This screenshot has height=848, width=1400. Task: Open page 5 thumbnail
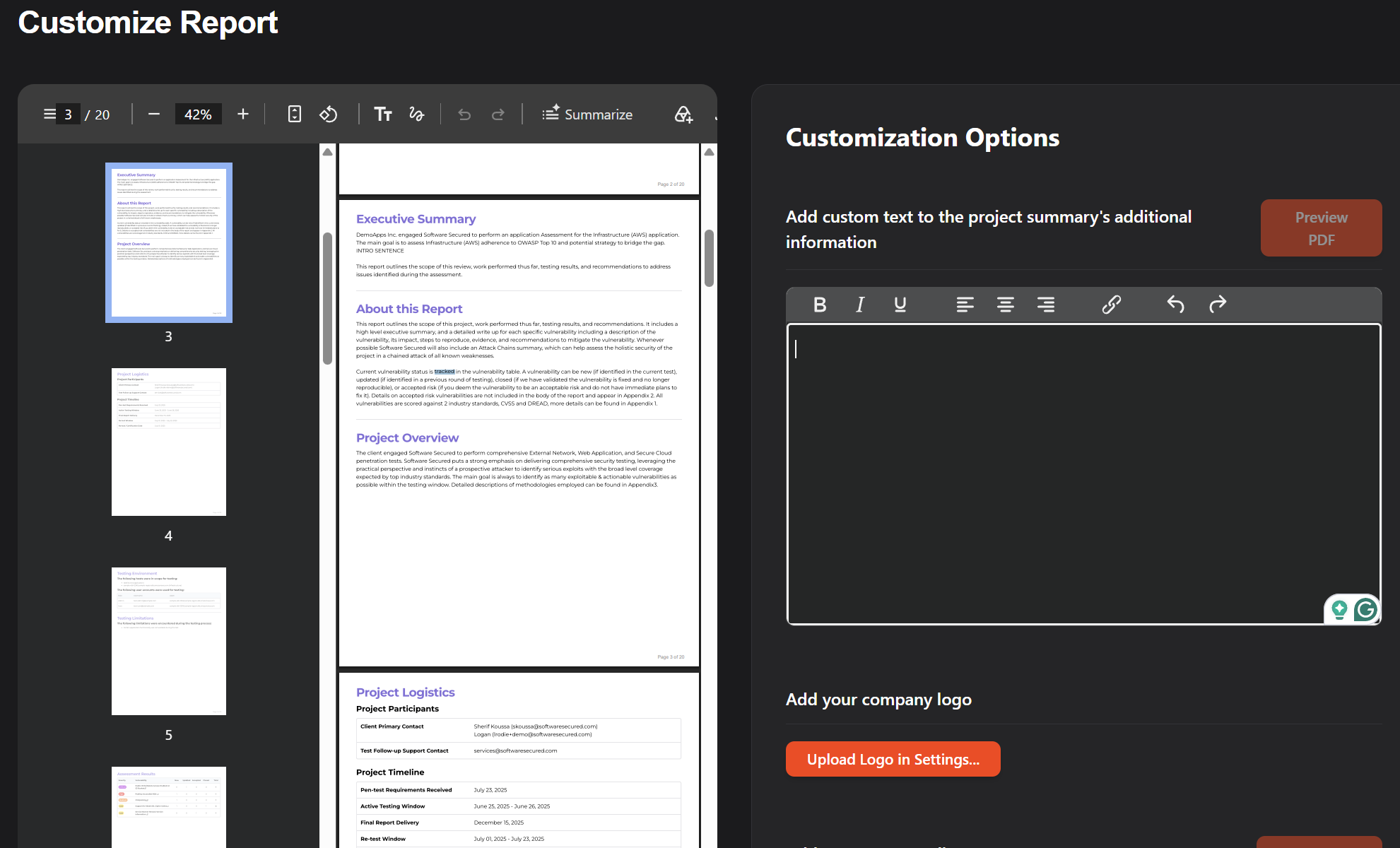tap(169, 641)
